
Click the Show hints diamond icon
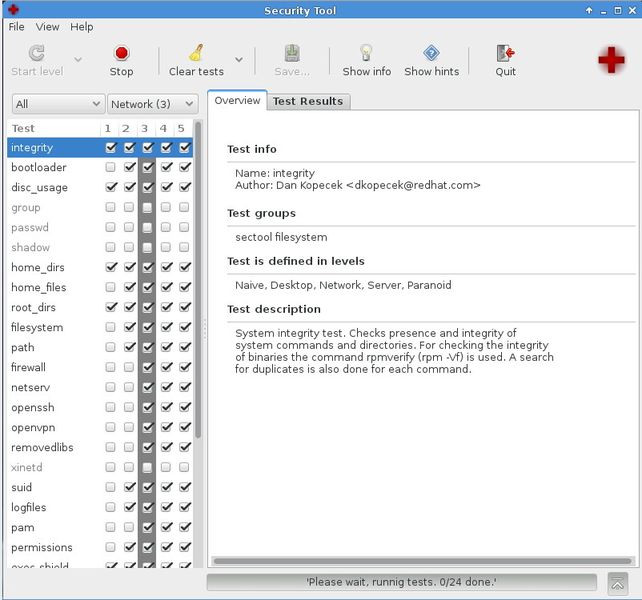[x=431, y=53]
